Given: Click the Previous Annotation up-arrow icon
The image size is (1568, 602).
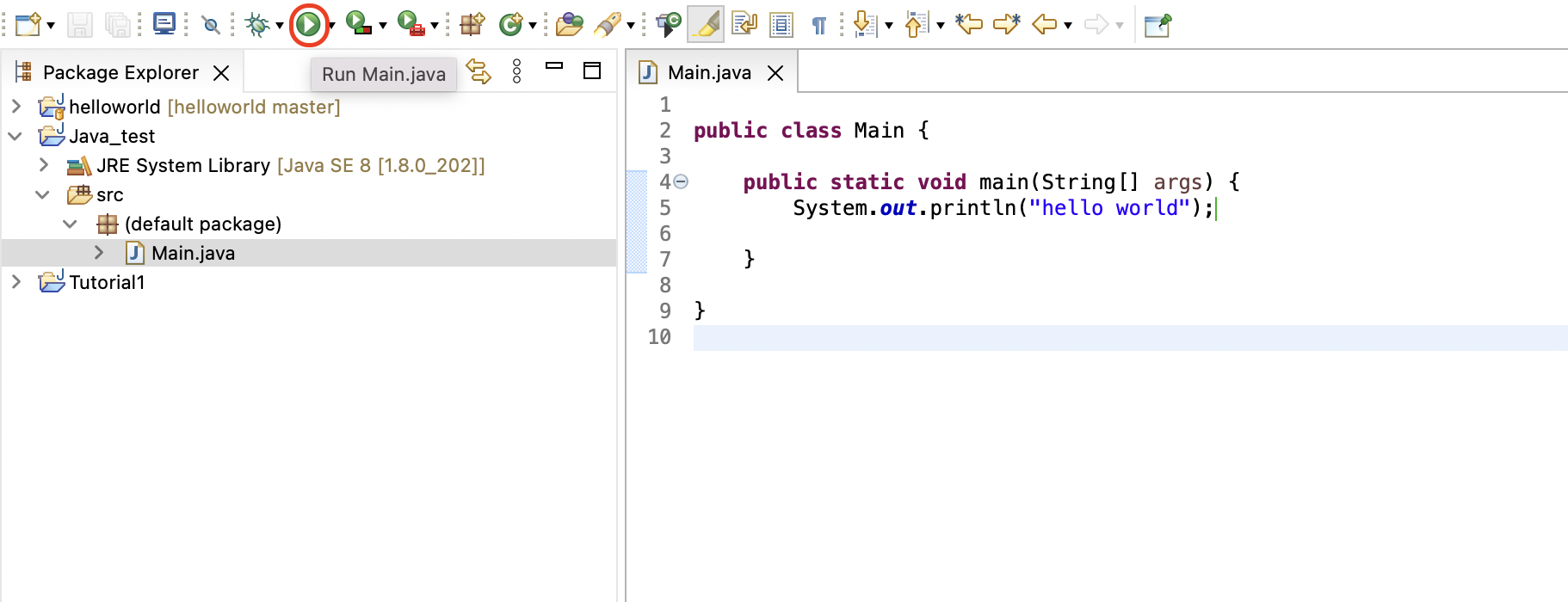Looking at the screenshot, I should coord(917,24).
